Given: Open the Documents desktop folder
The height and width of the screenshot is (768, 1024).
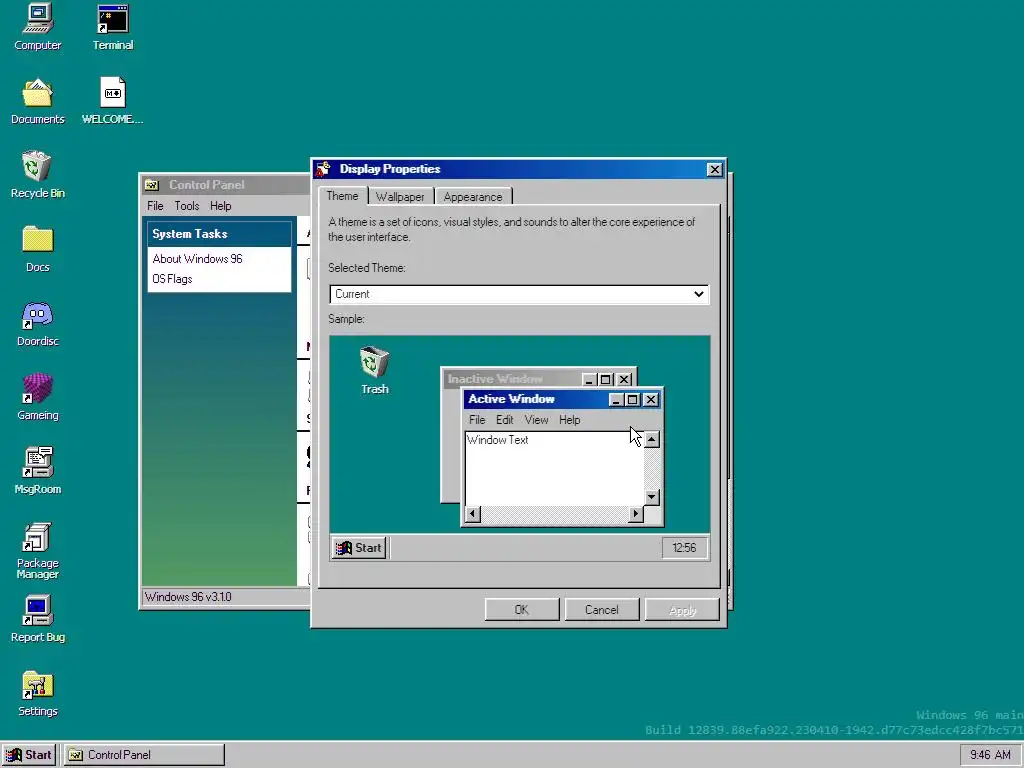Looking at the screenshot, I should 37,101.
